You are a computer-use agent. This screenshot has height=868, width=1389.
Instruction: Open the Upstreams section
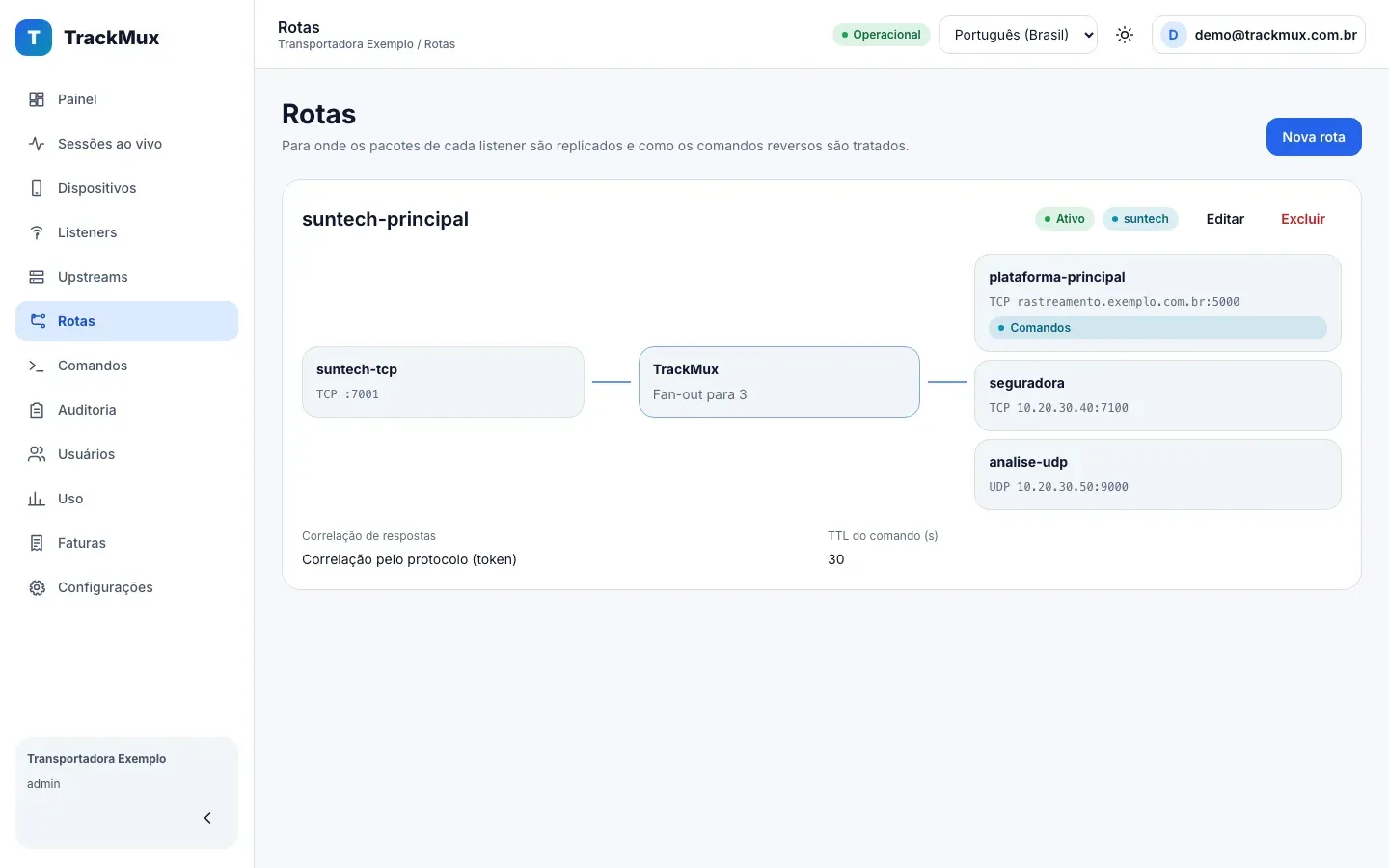pyautogui.click(x=126, y=277)
